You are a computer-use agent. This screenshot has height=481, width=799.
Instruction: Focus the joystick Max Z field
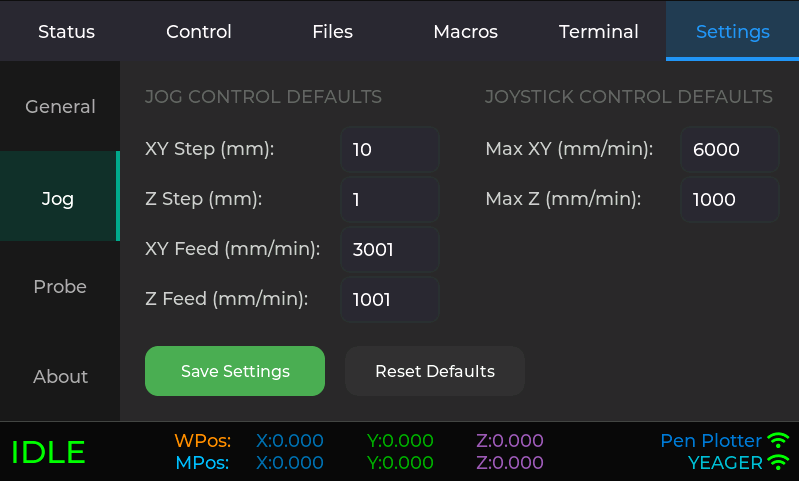pyautogui.click(x=729, y=200)
